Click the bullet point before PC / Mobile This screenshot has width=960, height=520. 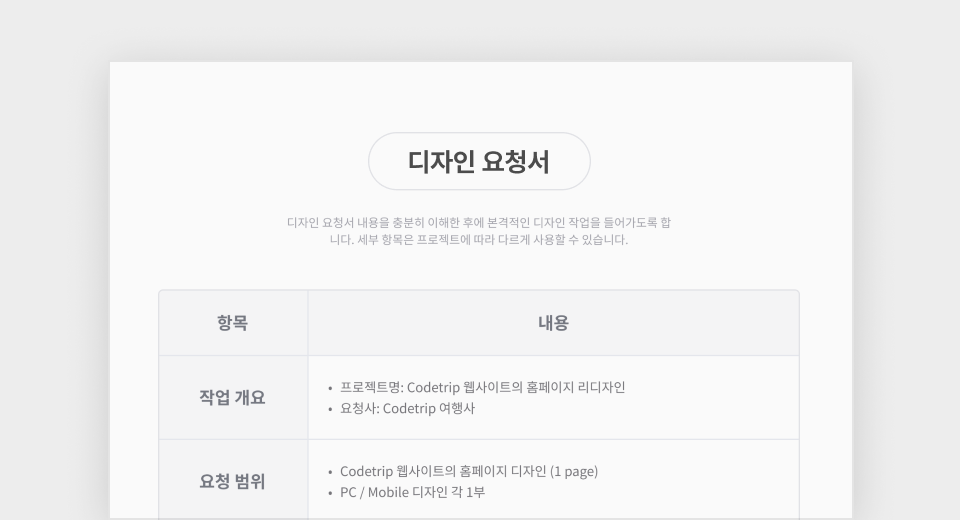pos(330,493)
